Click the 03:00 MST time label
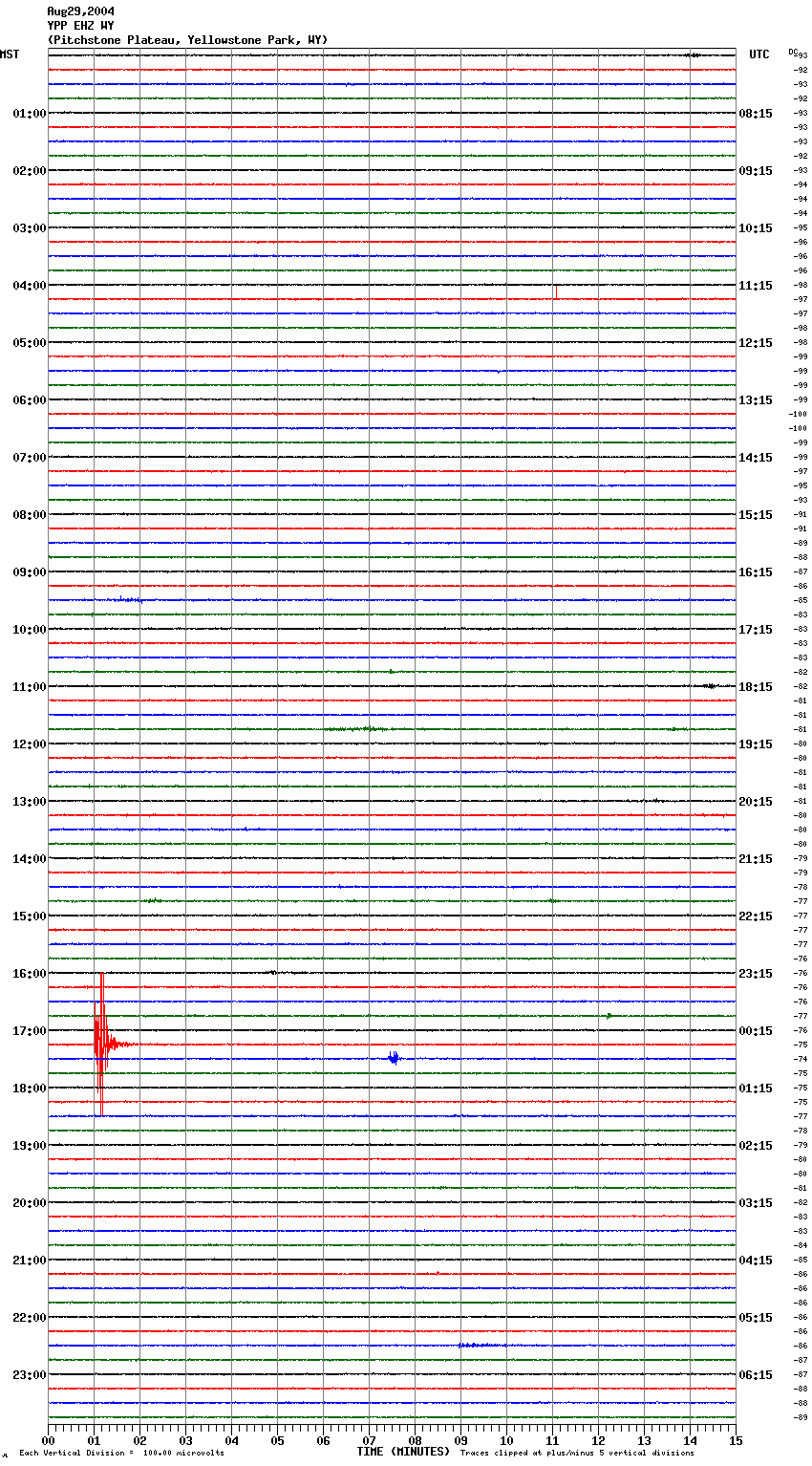This screenshot has width=812, height=1466. (30, 228)
